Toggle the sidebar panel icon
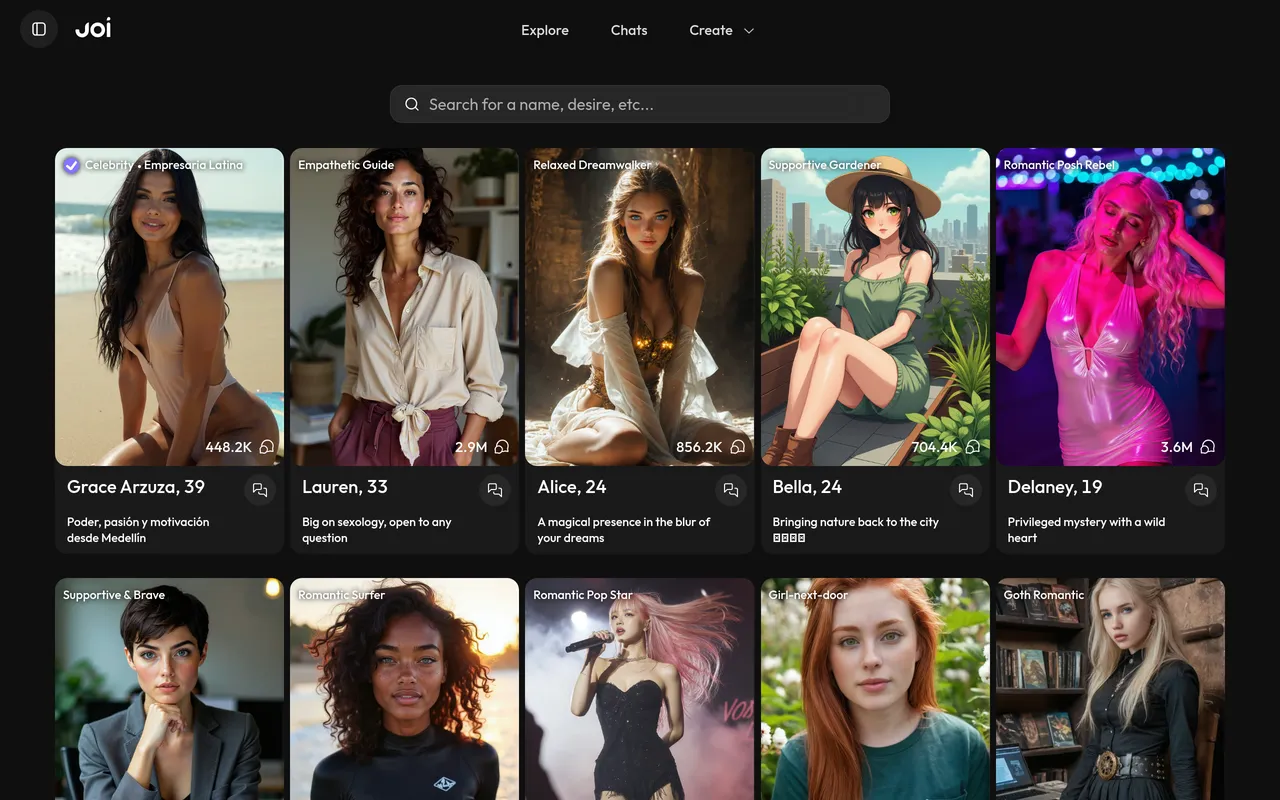 tap(39, 29)
